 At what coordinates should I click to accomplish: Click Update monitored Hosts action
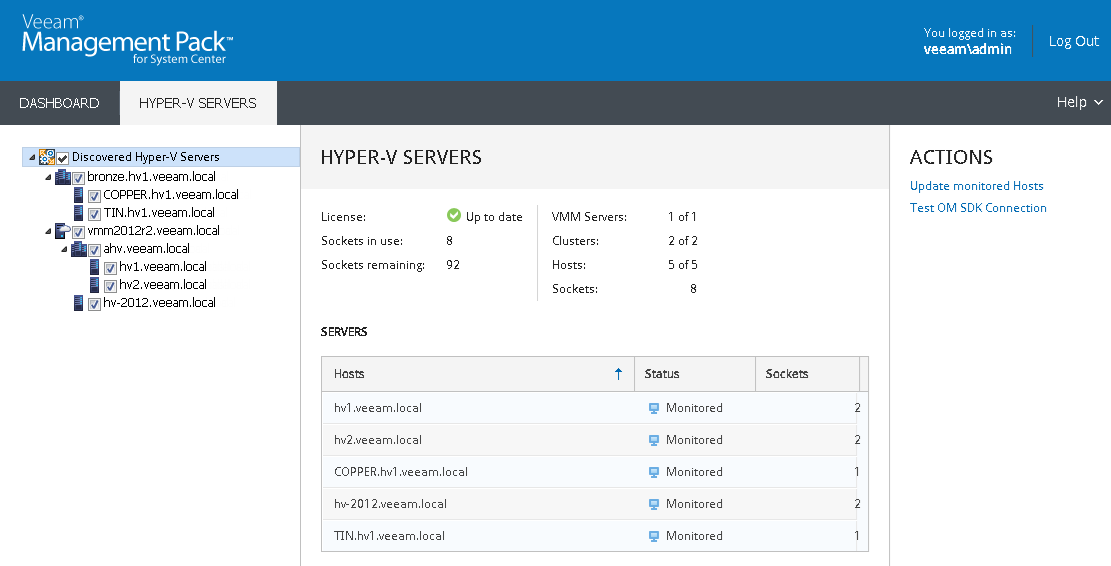(x=976, y=186)
